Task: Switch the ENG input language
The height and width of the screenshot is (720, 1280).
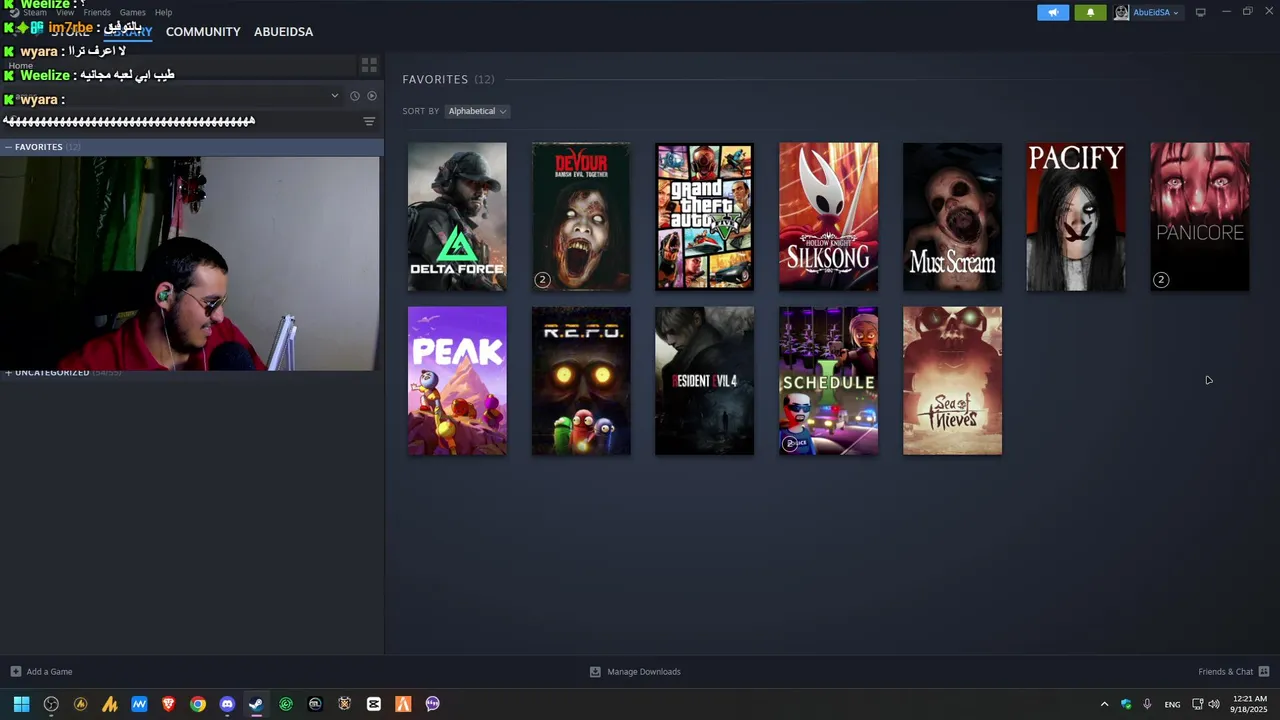Action: [x=1172, y=704]
